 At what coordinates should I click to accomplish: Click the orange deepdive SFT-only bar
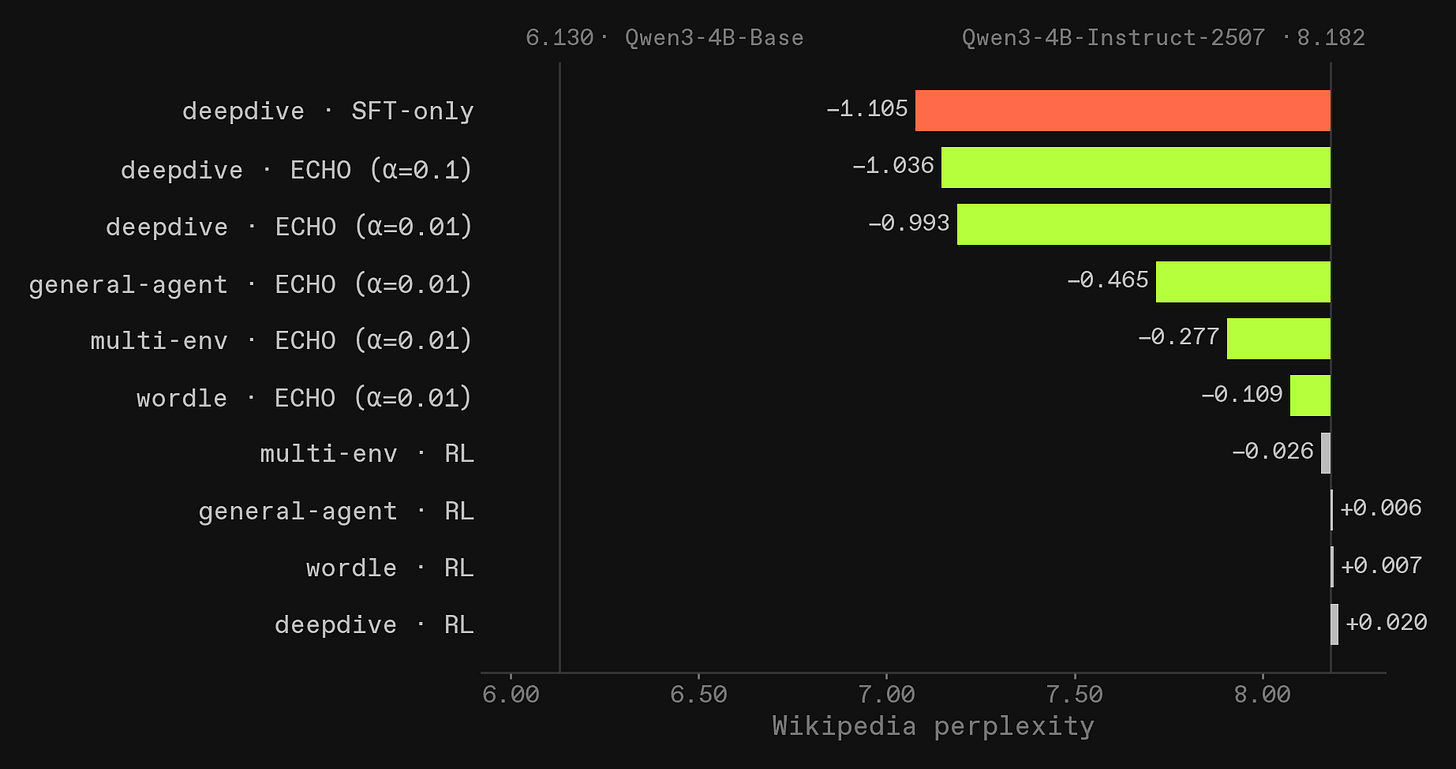point(1123,110)
